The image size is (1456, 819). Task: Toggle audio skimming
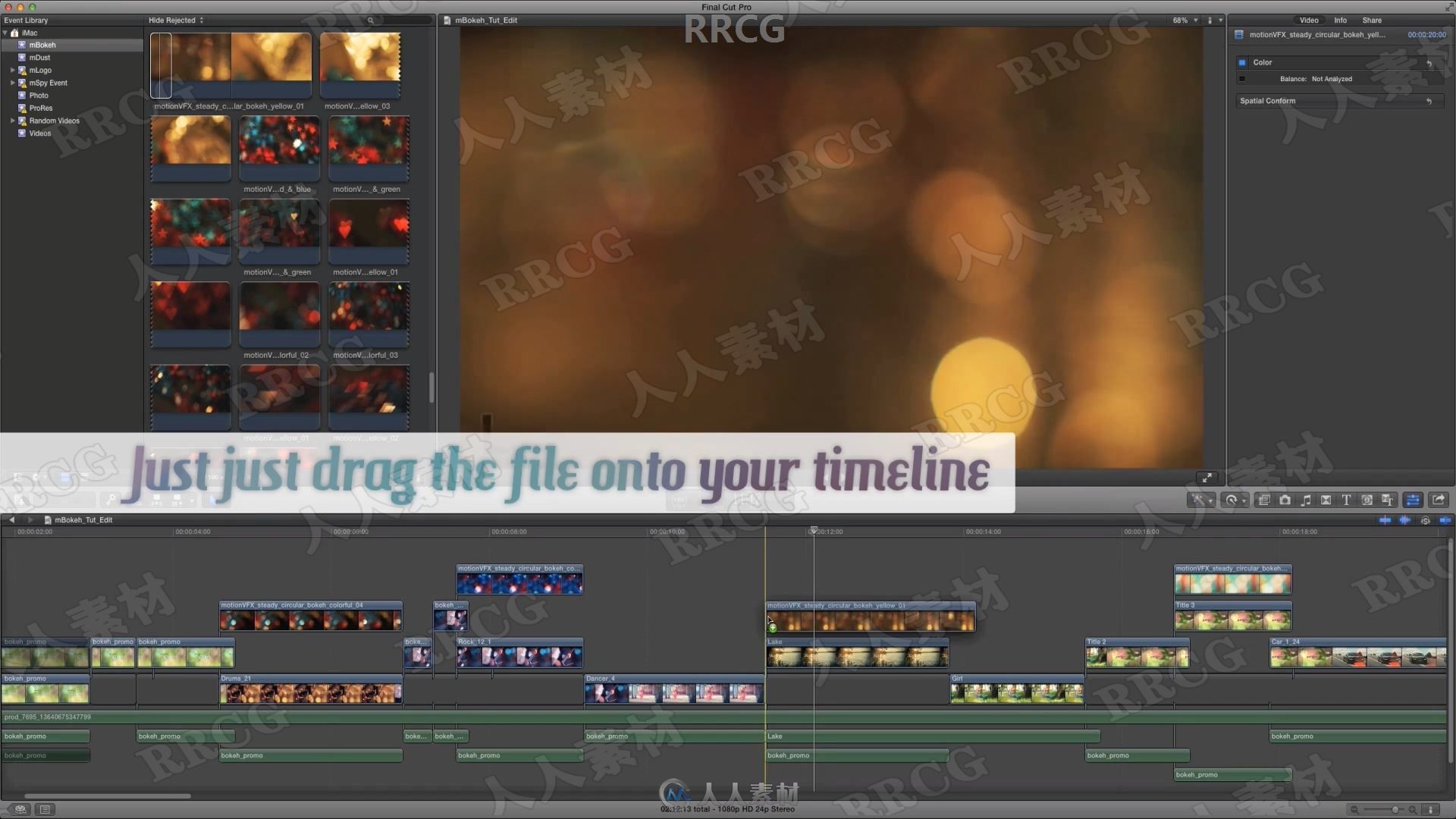click(1404, 520)
